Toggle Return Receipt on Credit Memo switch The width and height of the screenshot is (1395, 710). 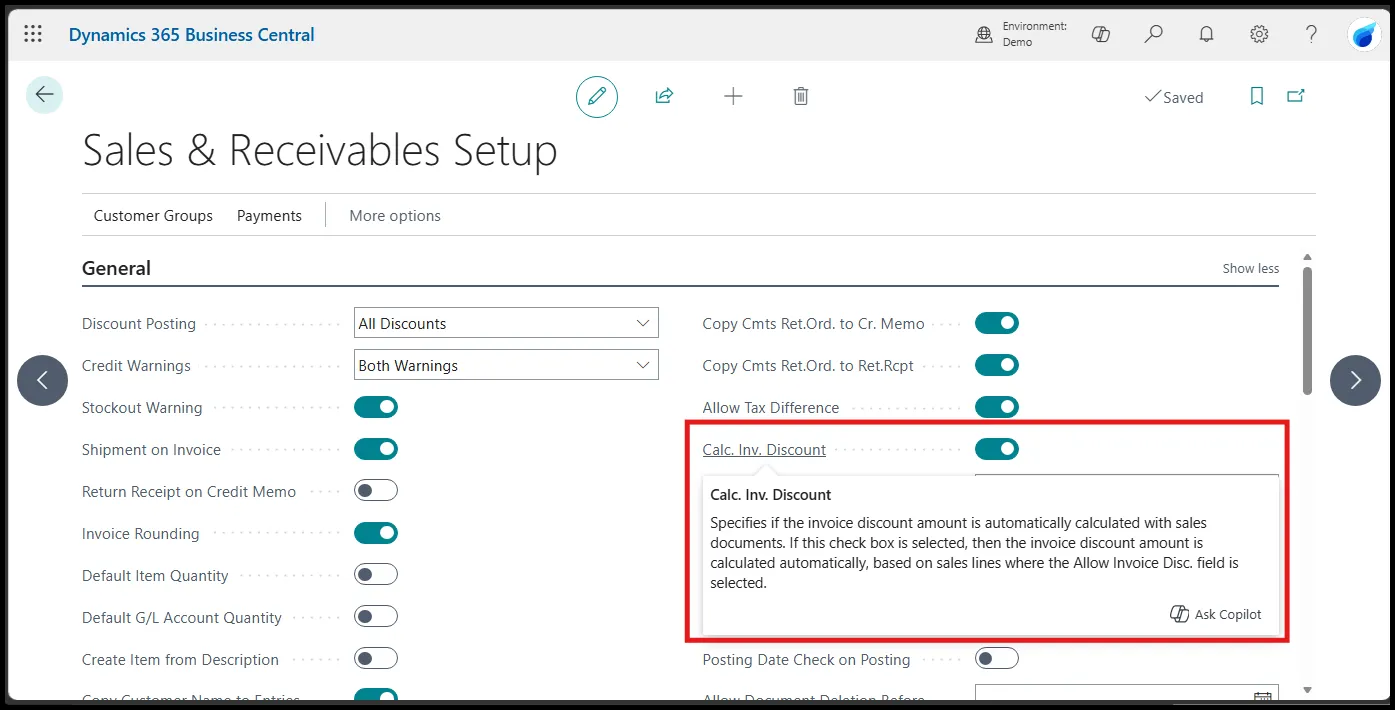click(x=376, y=491)
